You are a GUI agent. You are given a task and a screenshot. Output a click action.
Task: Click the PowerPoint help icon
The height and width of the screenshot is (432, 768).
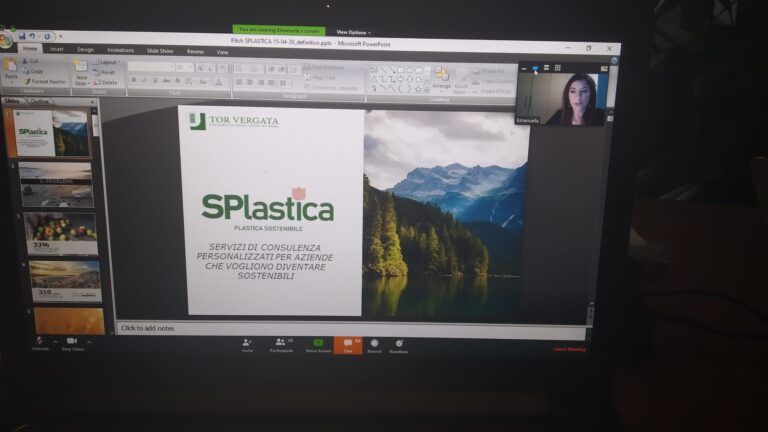click(x=614, y=61)
